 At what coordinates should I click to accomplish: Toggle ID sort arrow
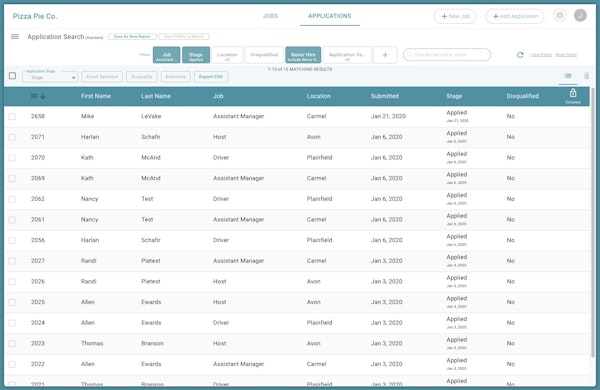(x=42, y=96)
